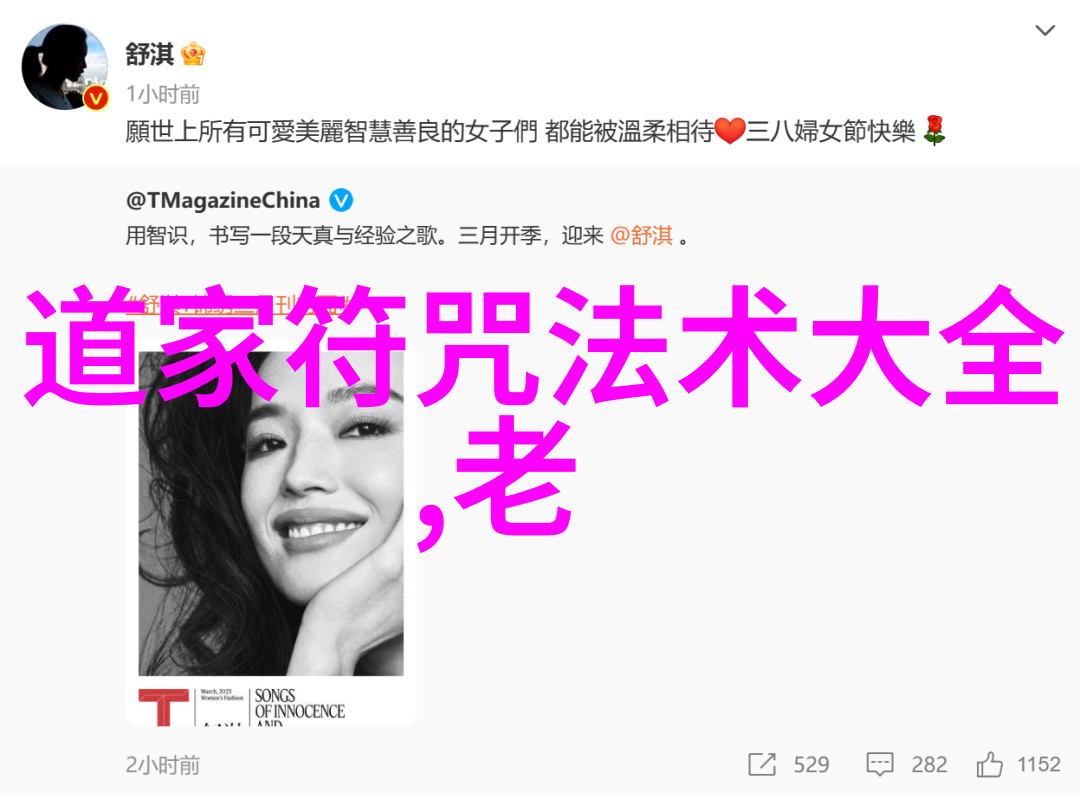Click the rose emoji ending the post
Viewport: 1080px width, 793px height.
[934, 130]
